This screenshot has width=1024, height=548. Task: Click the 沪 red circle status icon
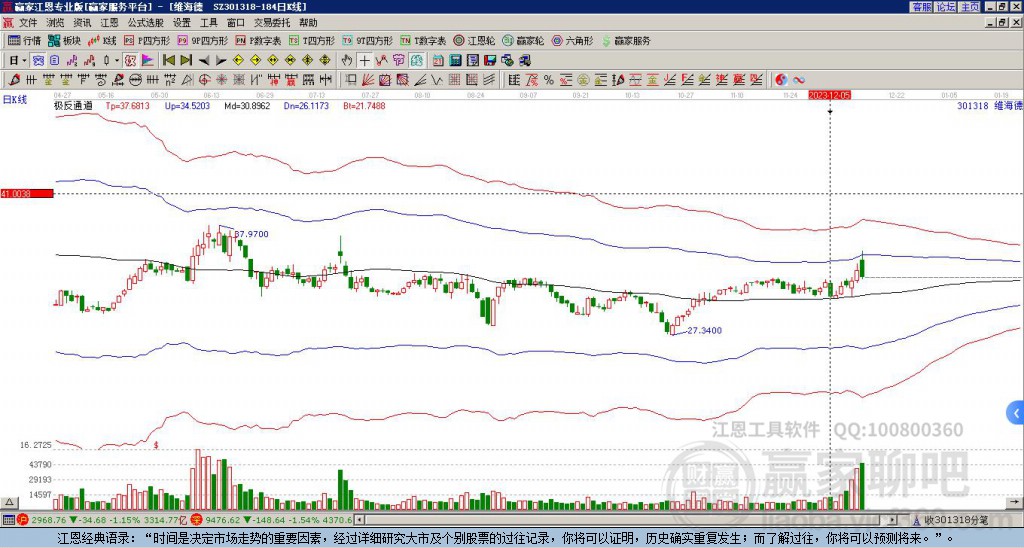23,520
